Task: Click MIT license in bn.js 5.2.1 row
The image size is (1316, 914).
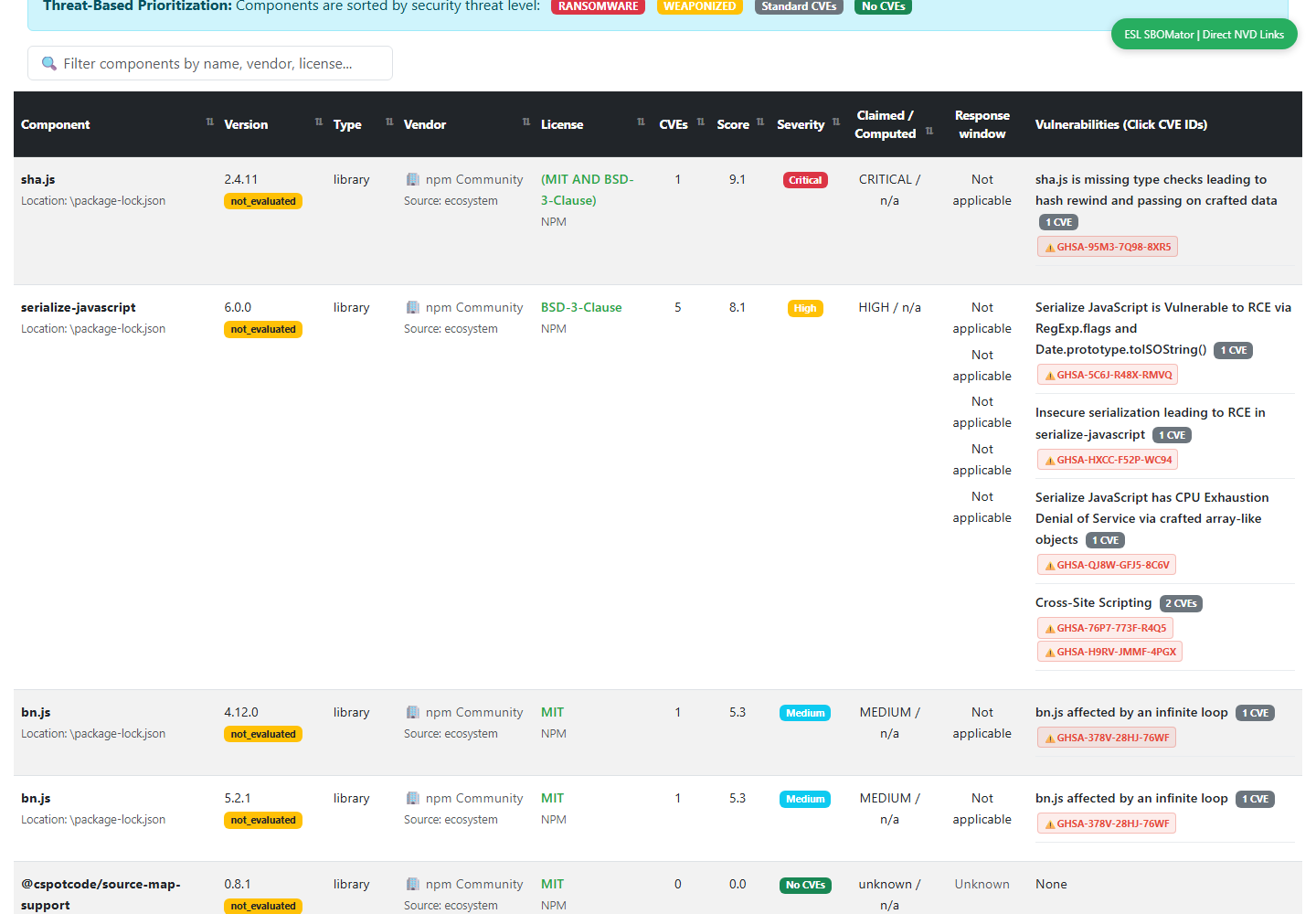Action: (x=552, y=798)
